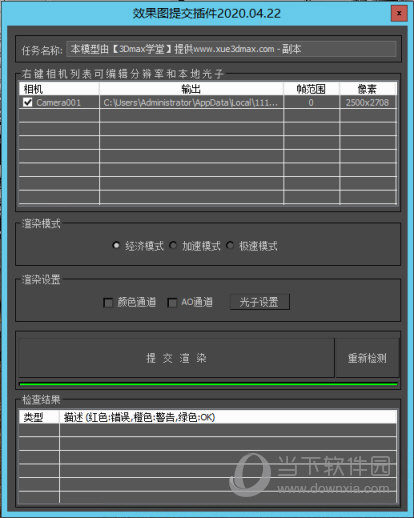Enable the AO通道 checkbox
This screenshot has height=518, width=414.
(x=172, y=303)
